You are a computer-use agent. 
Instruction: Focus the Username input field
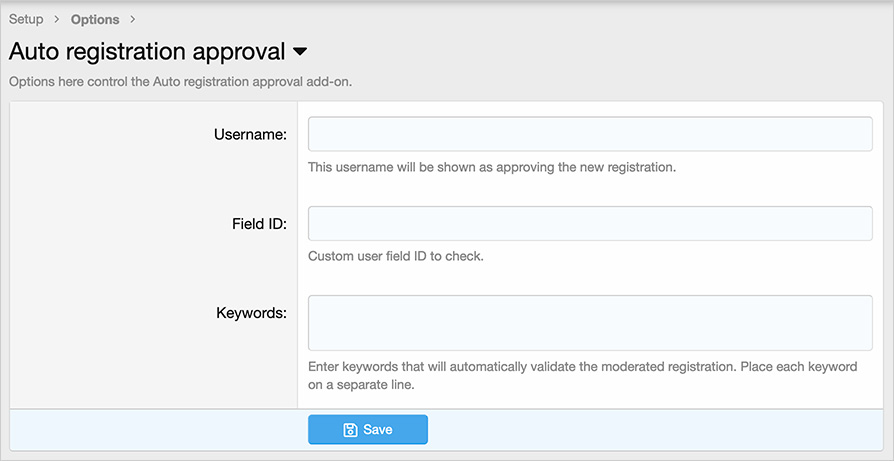590,134
